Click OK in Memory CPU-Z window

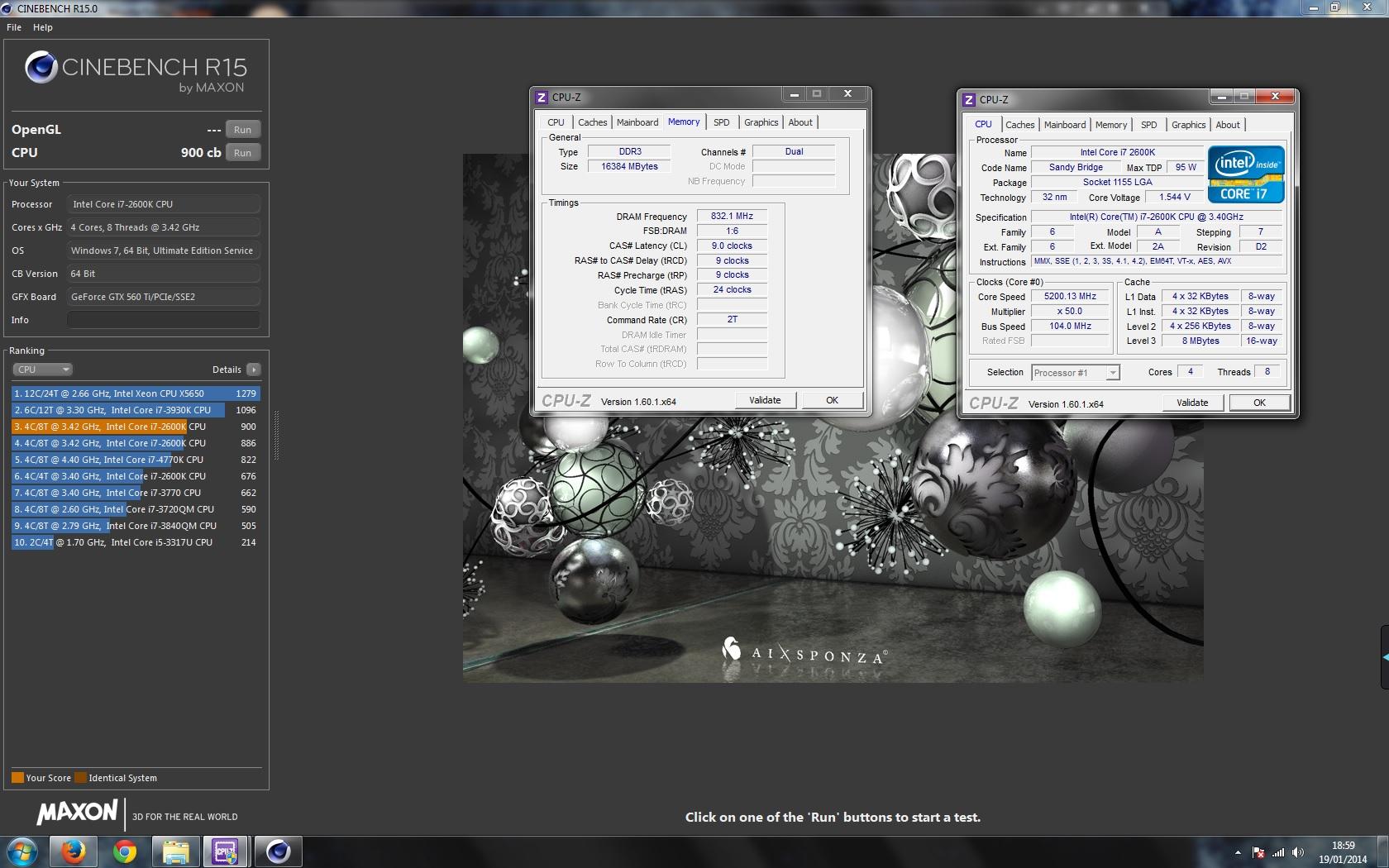832,400
